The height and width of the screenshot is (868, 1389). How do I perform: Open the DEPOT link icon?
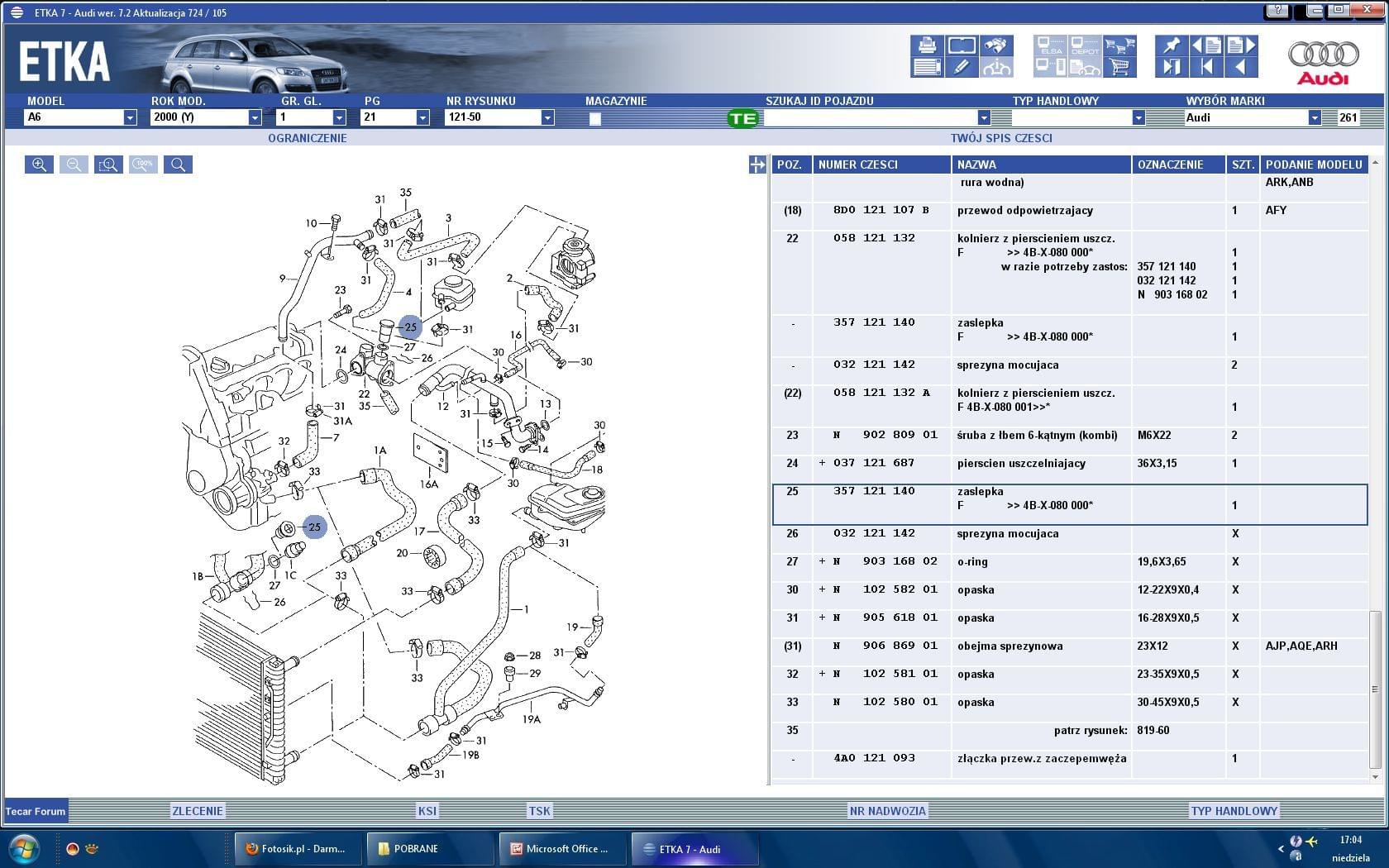tap(1085, 45)
